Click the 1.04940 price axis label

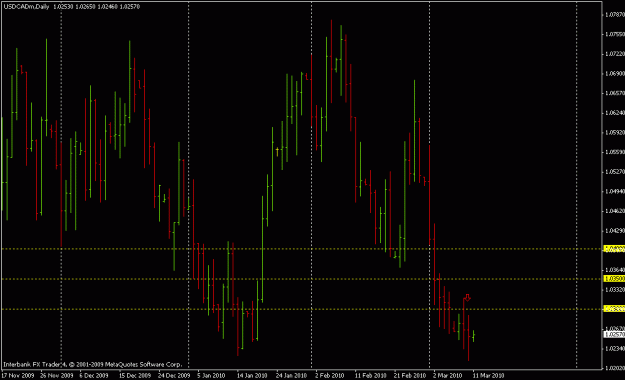coord(615,191)
